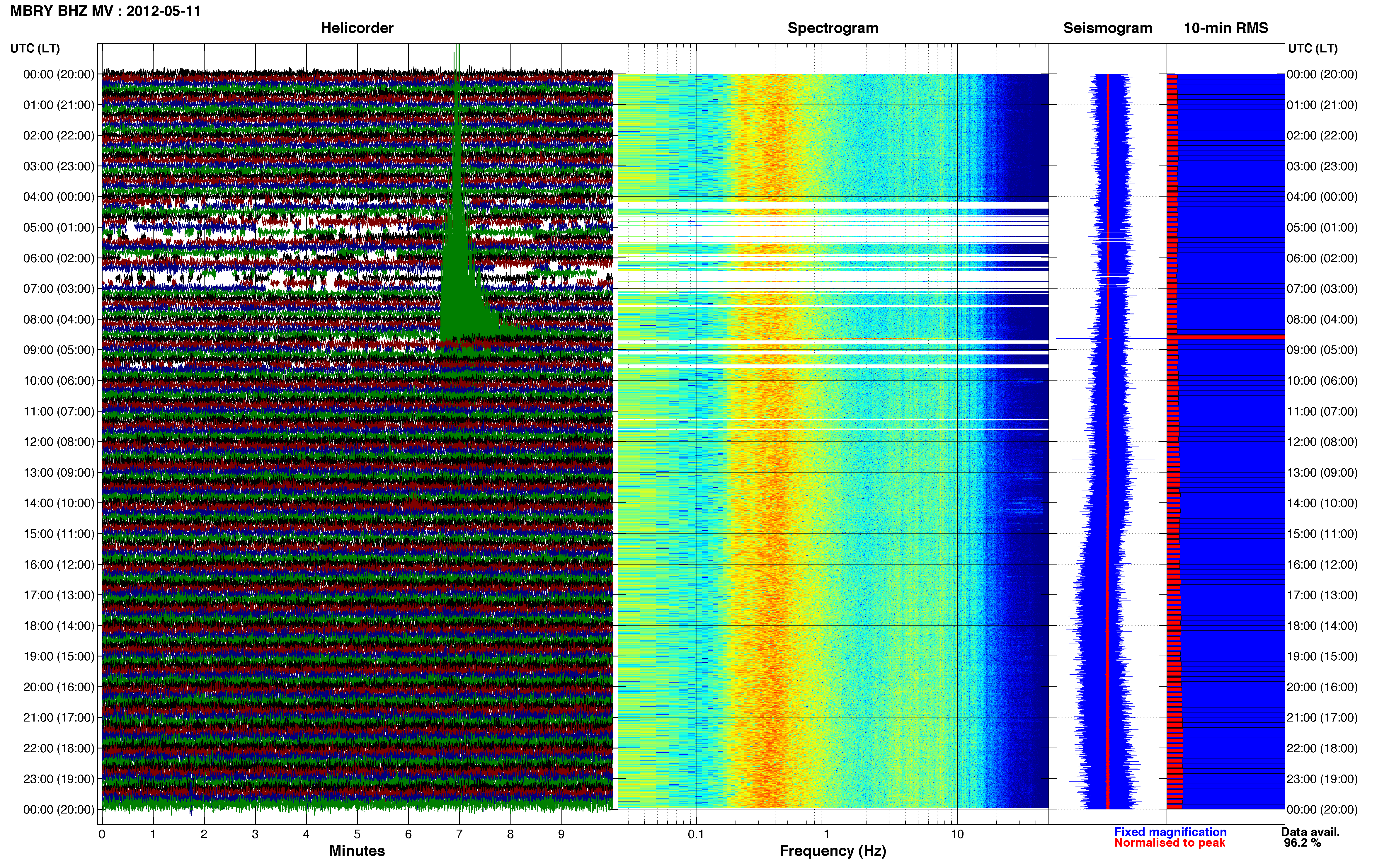Click the left UTC (LT) axis label
Screen dimensions: 1389x868
pyautogui.click(x=35, y=48)
